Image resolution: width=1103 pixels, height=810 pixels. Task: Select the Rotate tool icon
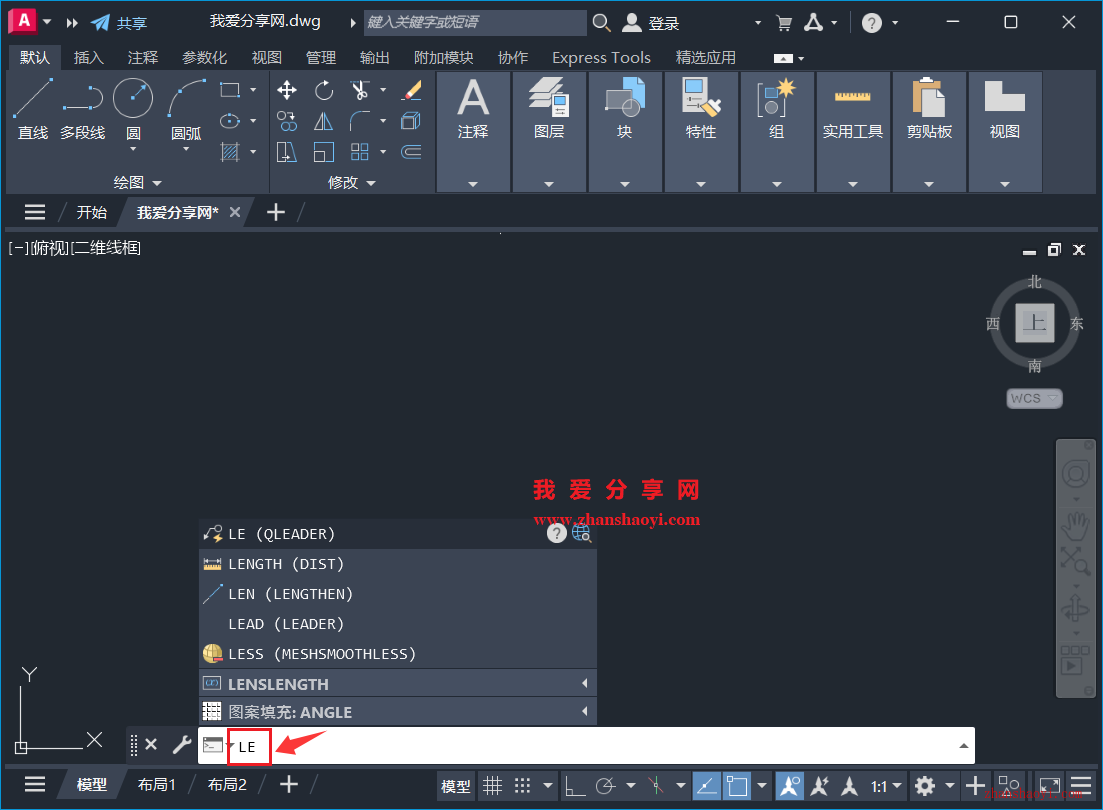point(324,90)
